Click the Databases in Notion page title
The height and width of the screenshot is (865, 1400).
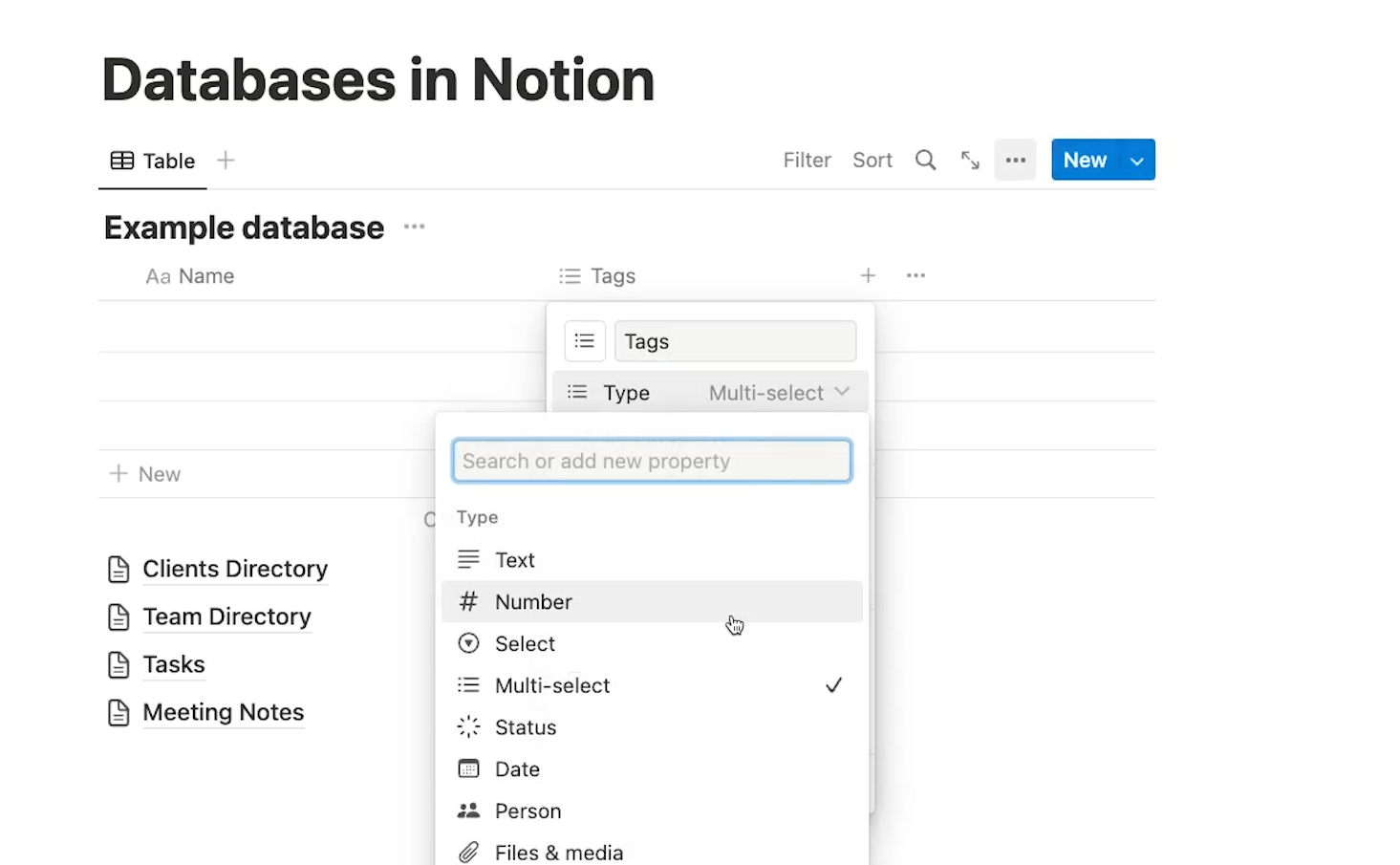378,79
